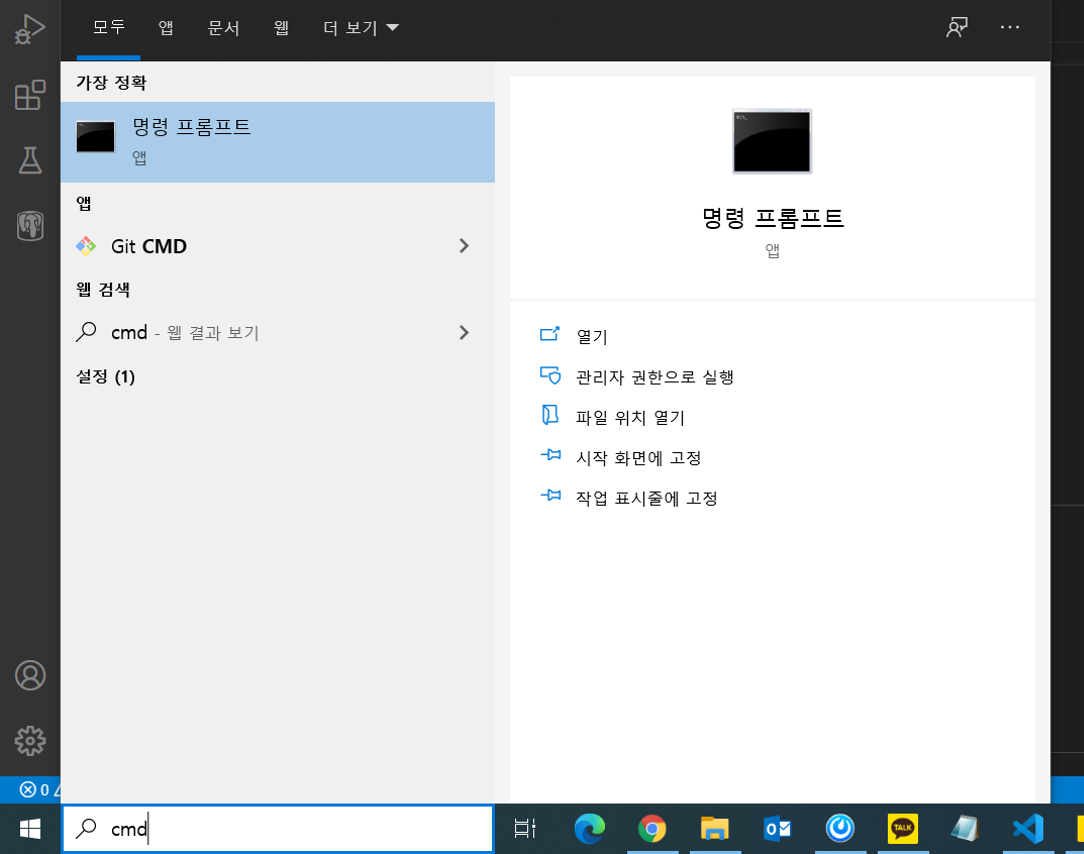Open VS Code Manage gear icon

30,741
